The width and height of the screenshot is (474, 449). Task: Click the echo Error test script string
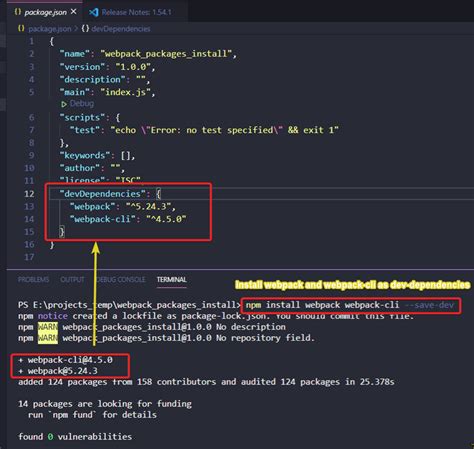click(x=225, y=130)
